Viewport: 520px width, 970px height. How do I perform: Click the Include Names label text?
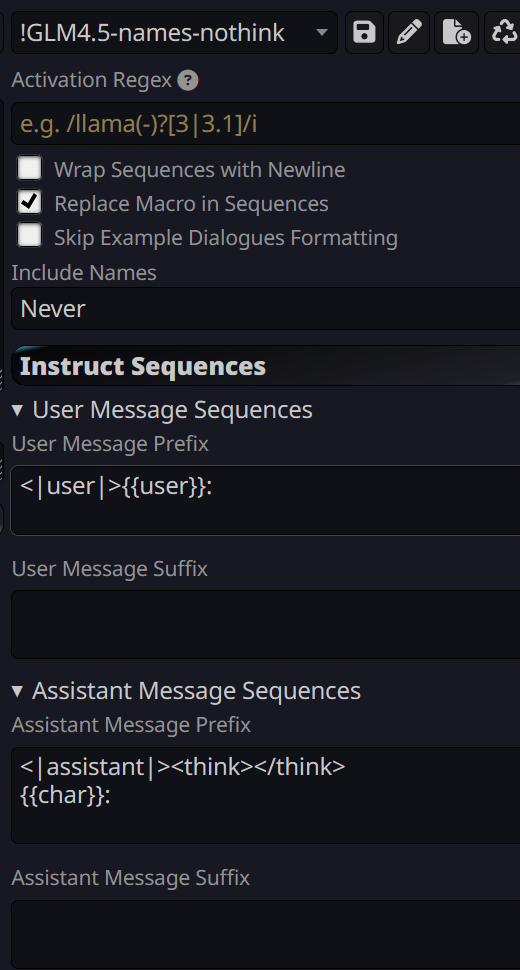coord(84,272)
